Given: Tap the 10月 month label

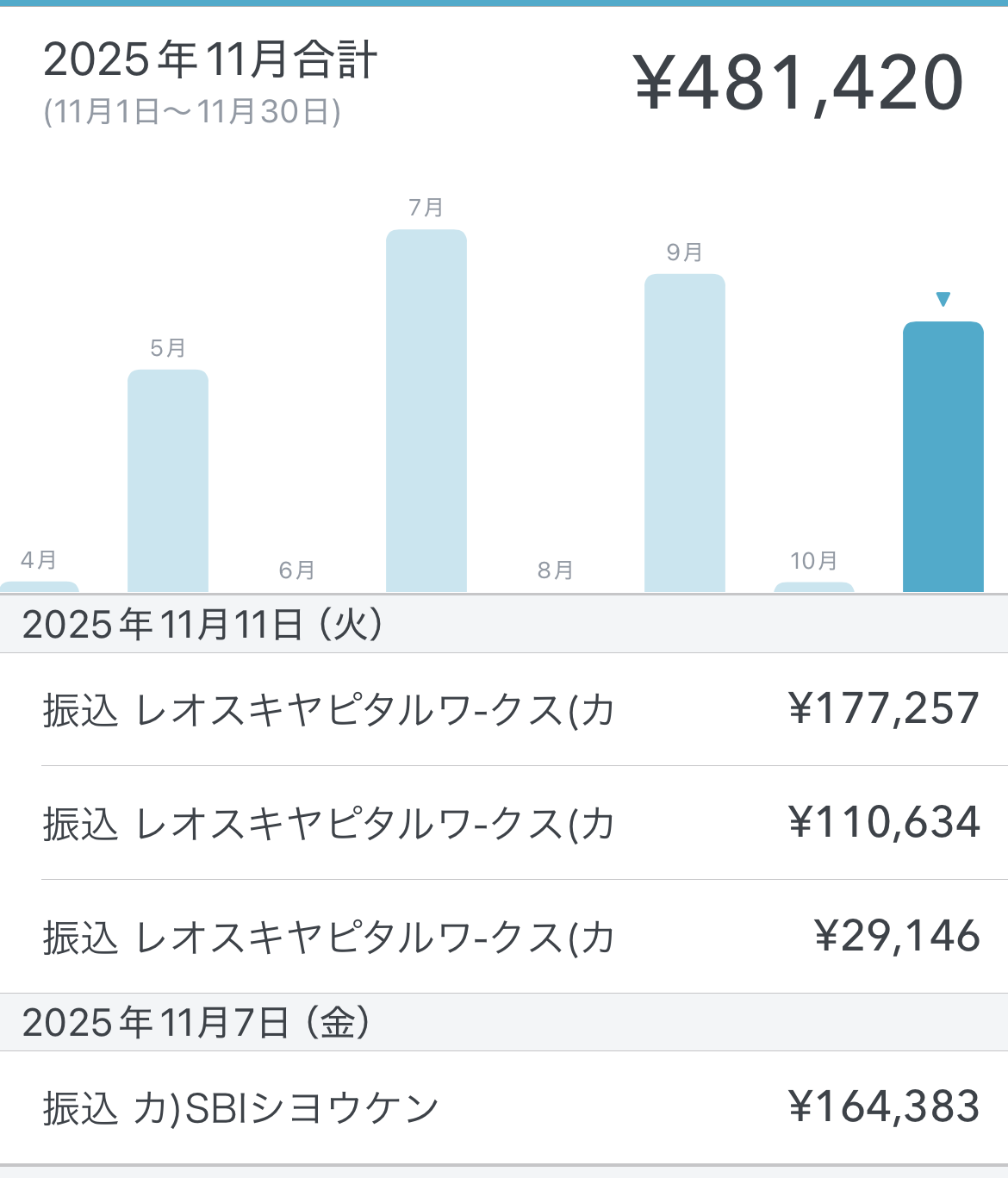Looking at the screenshot, I should coord(813,561).
